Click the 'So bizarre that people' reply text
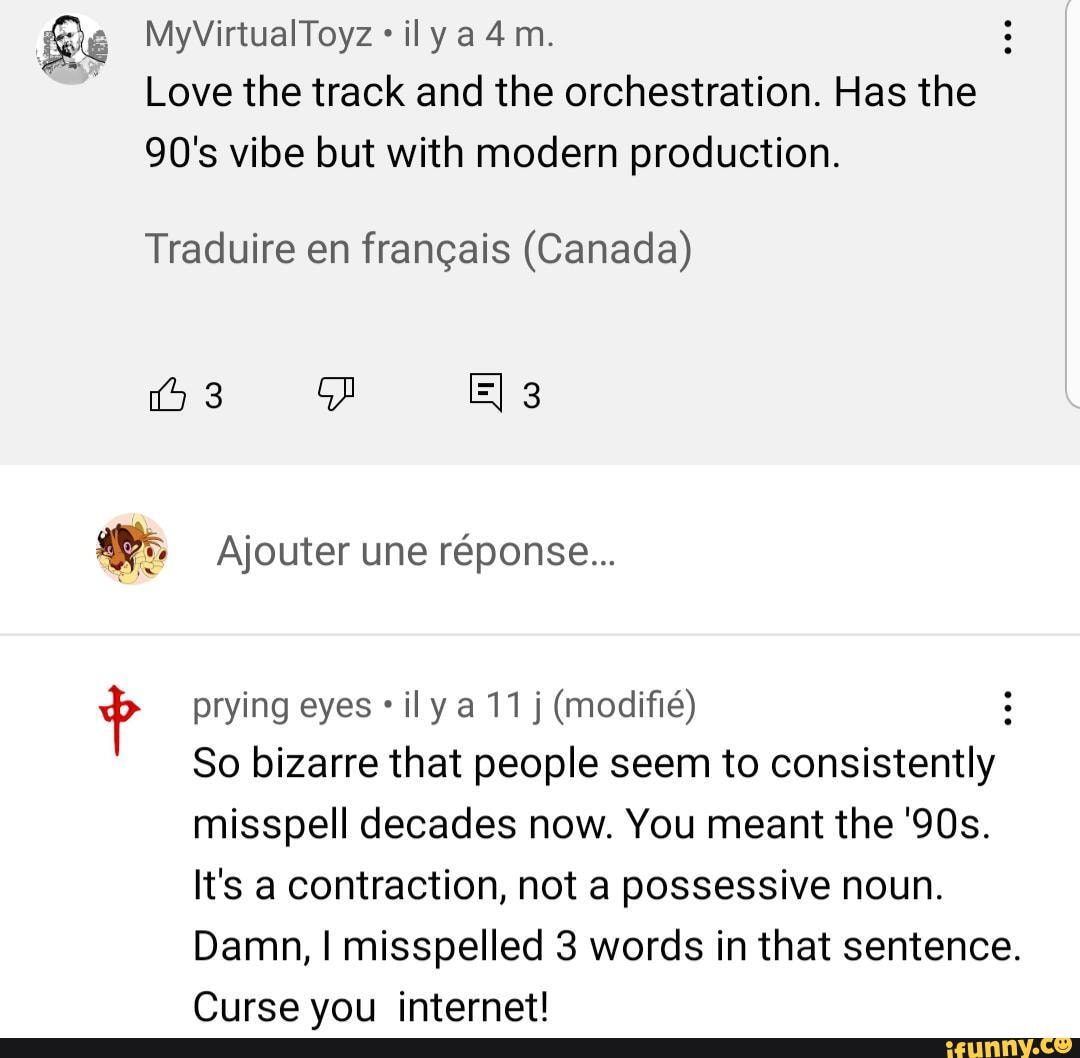 click(x=594, y=764)
